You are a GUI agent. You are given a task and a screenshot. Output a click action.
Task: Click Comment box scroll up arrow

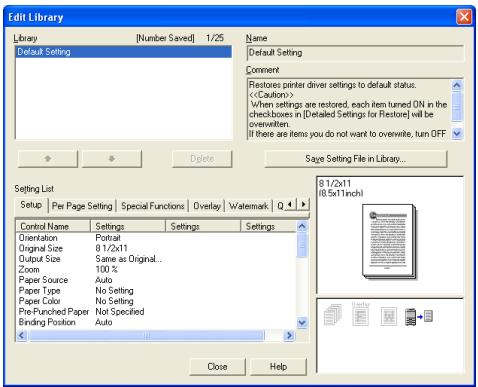[457, 85]
